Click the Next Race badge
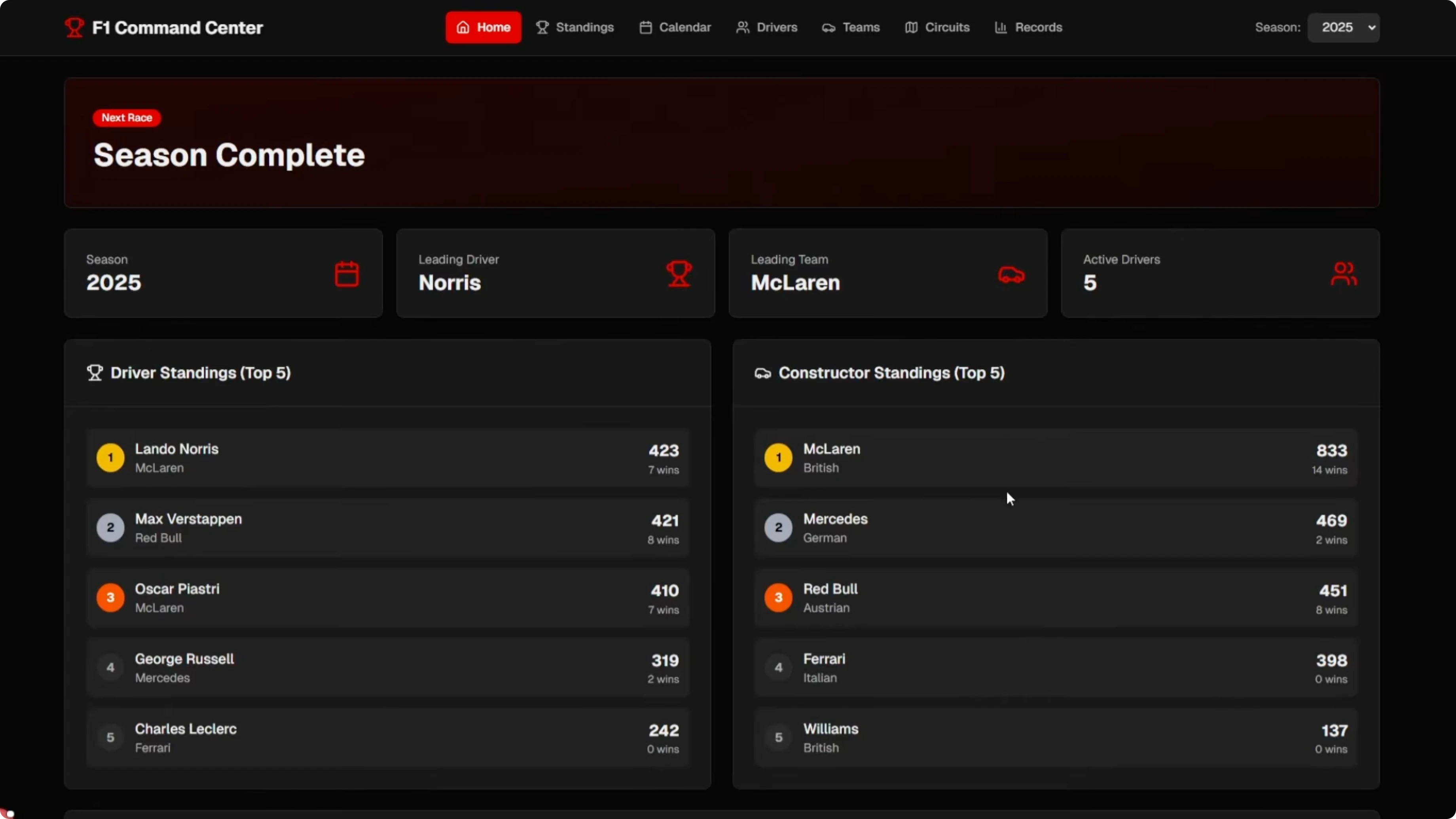 coord(127,118)
